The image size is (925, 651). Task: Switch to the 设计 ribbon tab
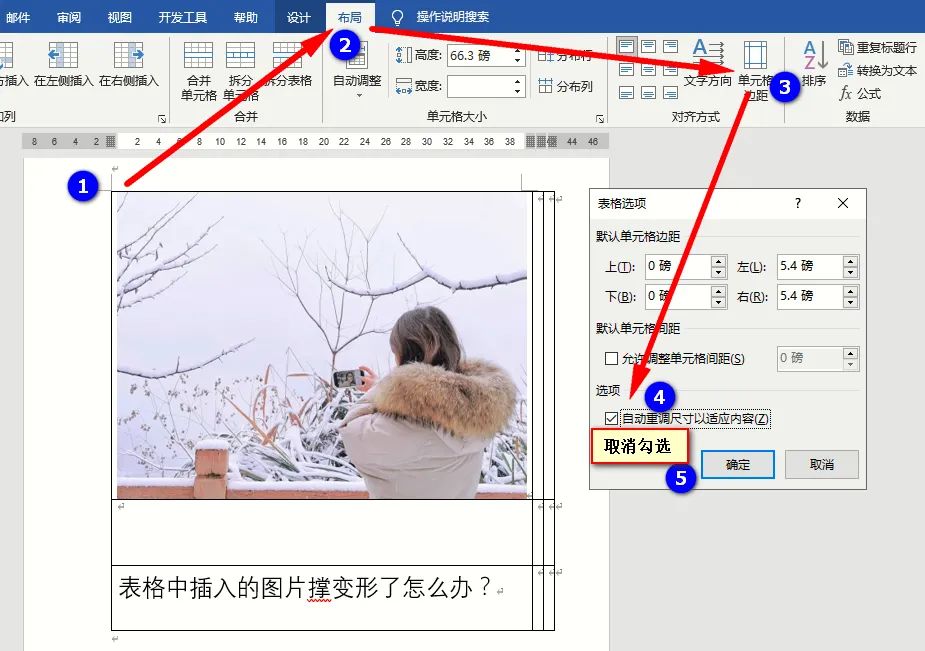298,16
